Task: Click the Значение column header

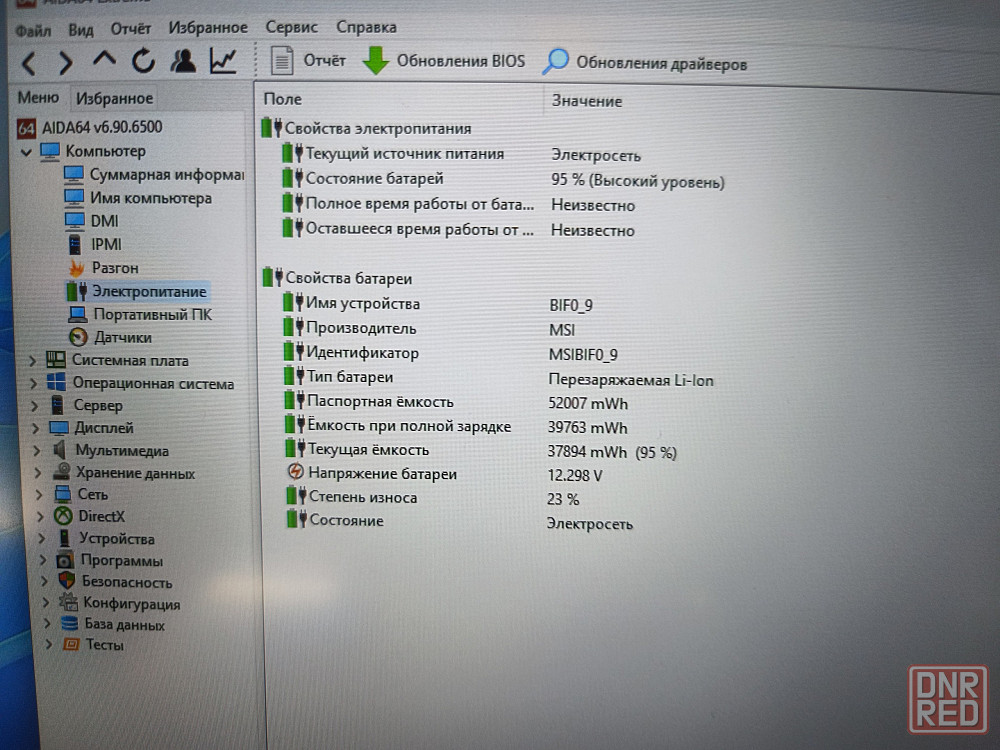Action: pos(586,101)
